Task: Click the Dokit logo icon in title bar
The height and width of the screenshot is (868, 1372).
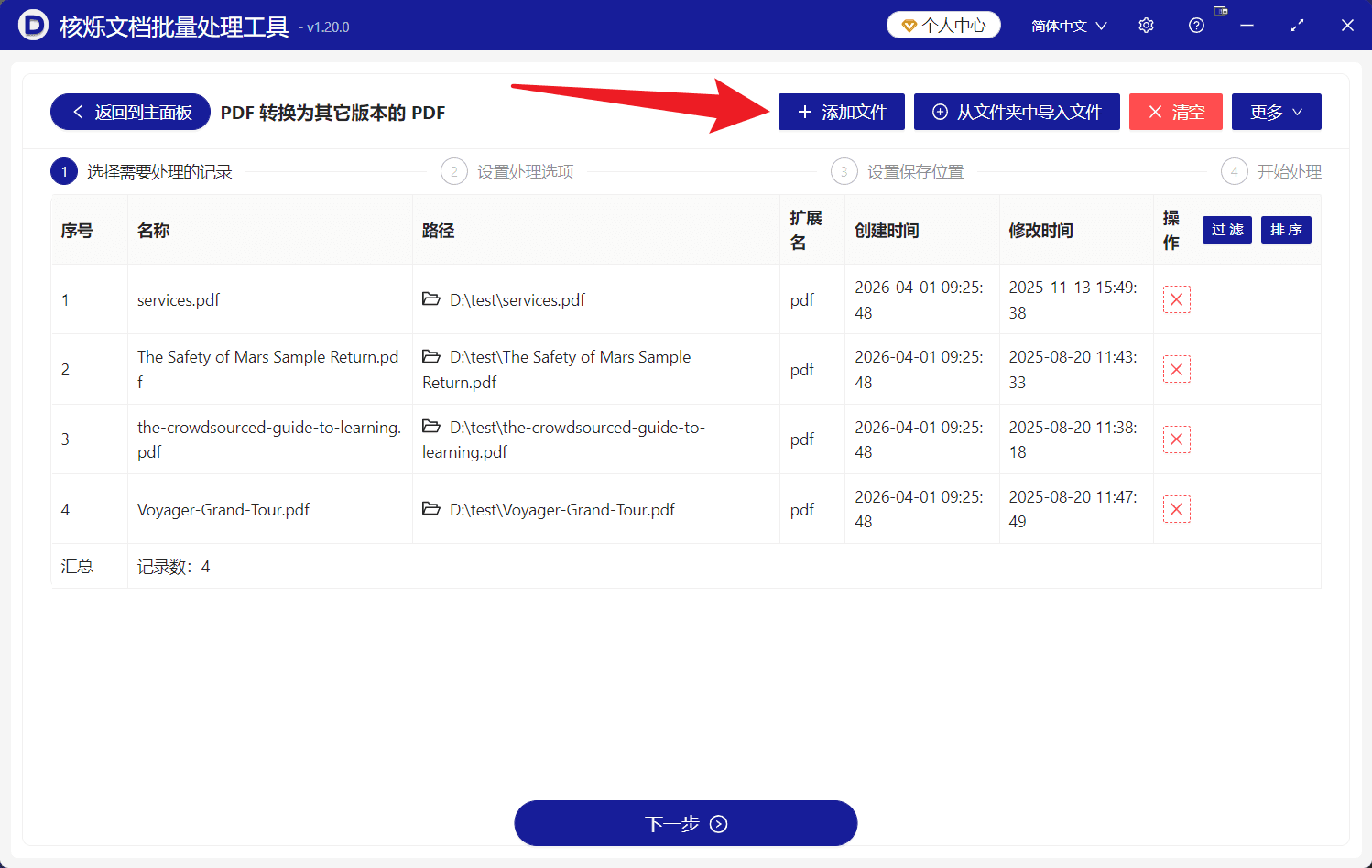Action: pos(31,25)
